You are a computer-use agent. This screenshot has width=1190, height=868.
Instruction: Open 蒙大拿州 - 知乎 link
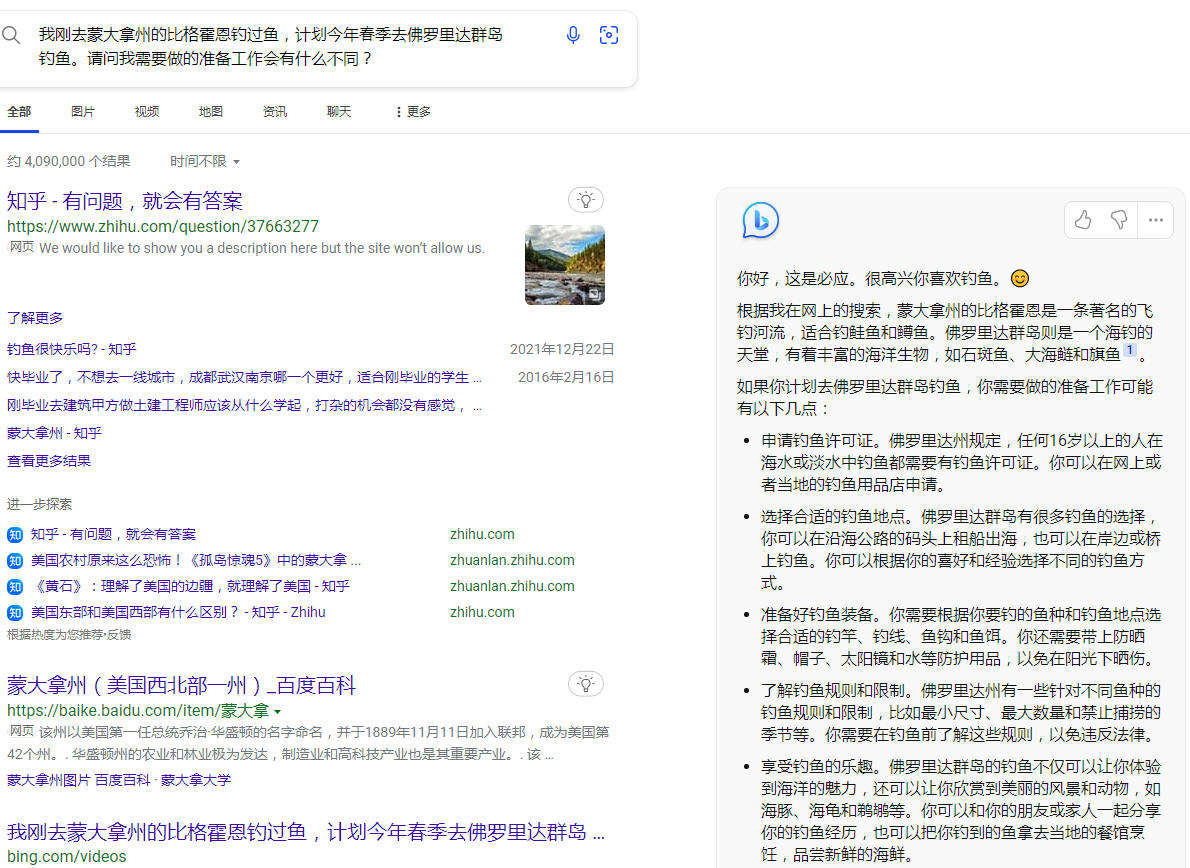pyautogui.click(x=54, y=433)
